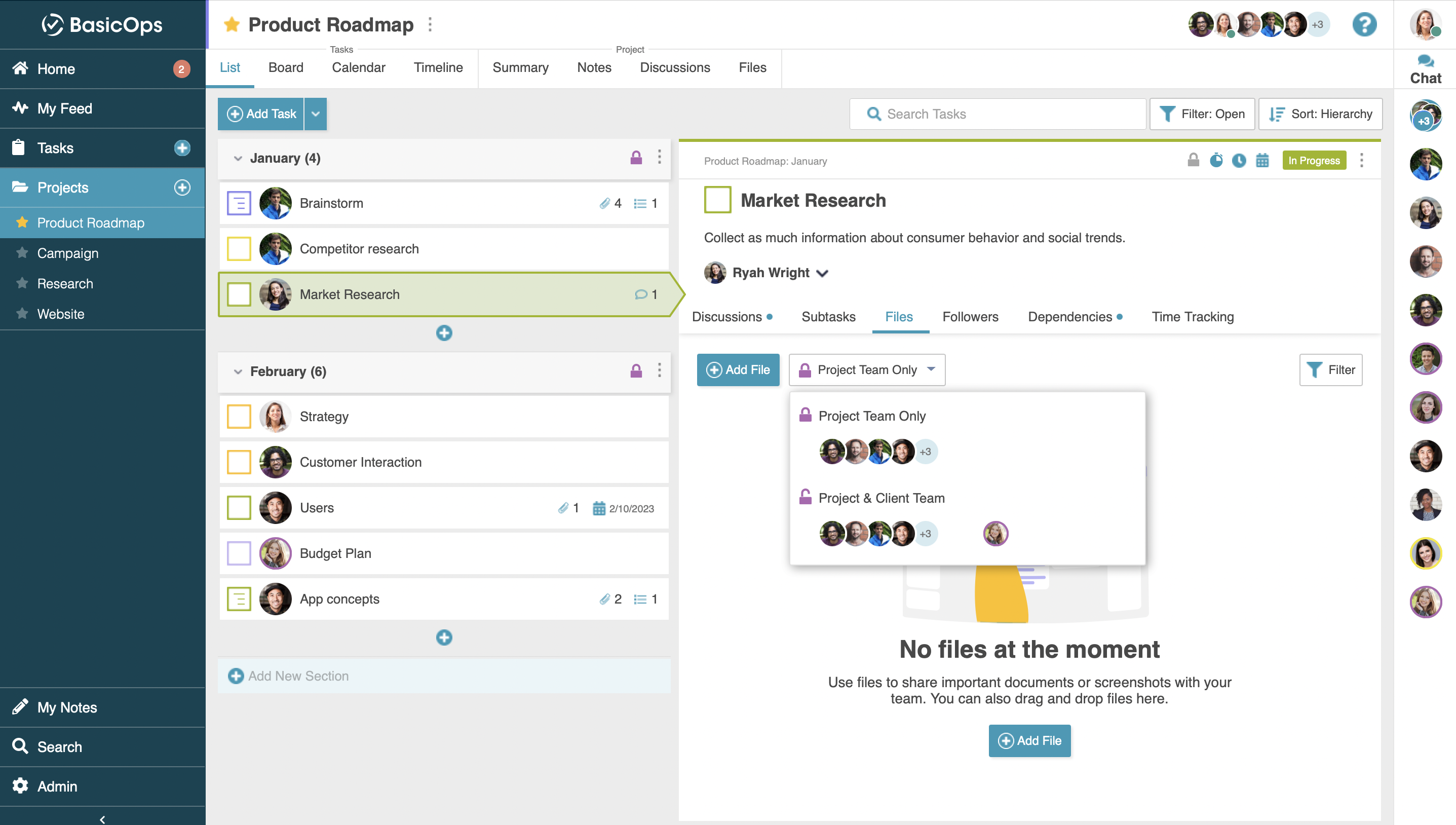The height and width of the screenshot is (825, 1456).
Task: Mark Market Research complete in detail panel
Action: [717, 200]
